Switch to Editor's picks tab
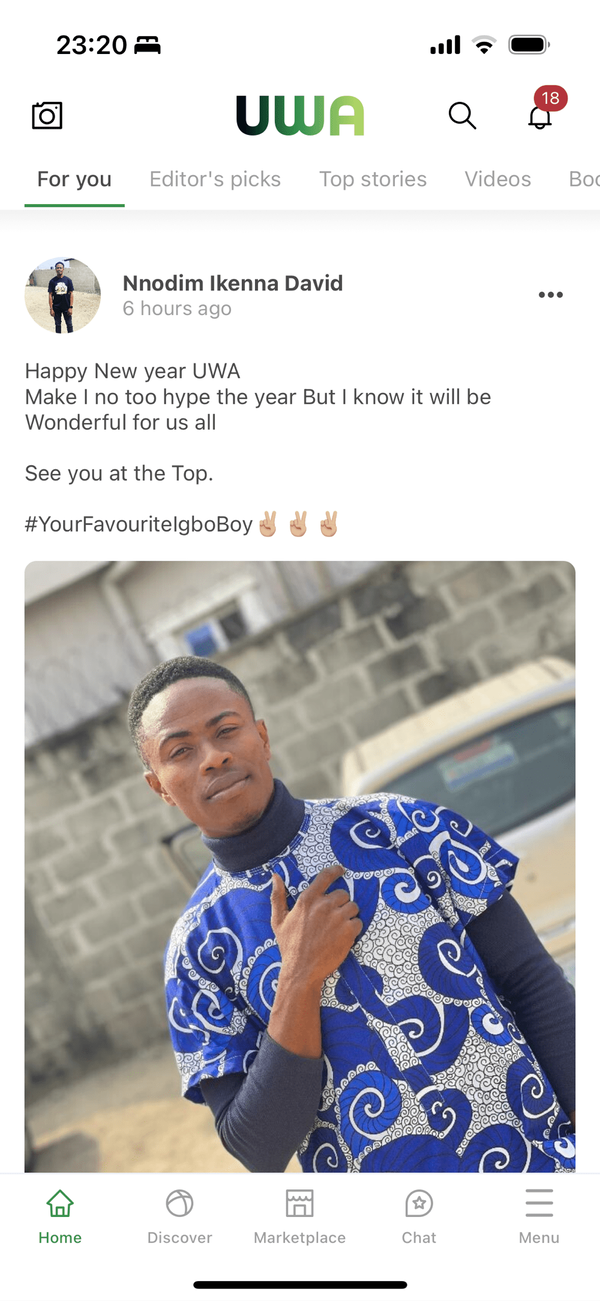The height and width of the screenshot is (1301, 600). point(215,180)
